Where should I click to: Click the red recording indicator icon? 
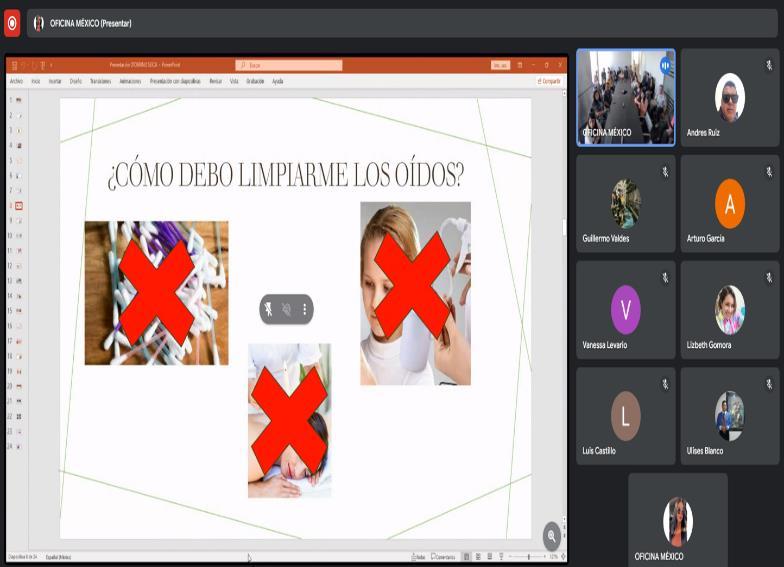(x=12, y=23)
